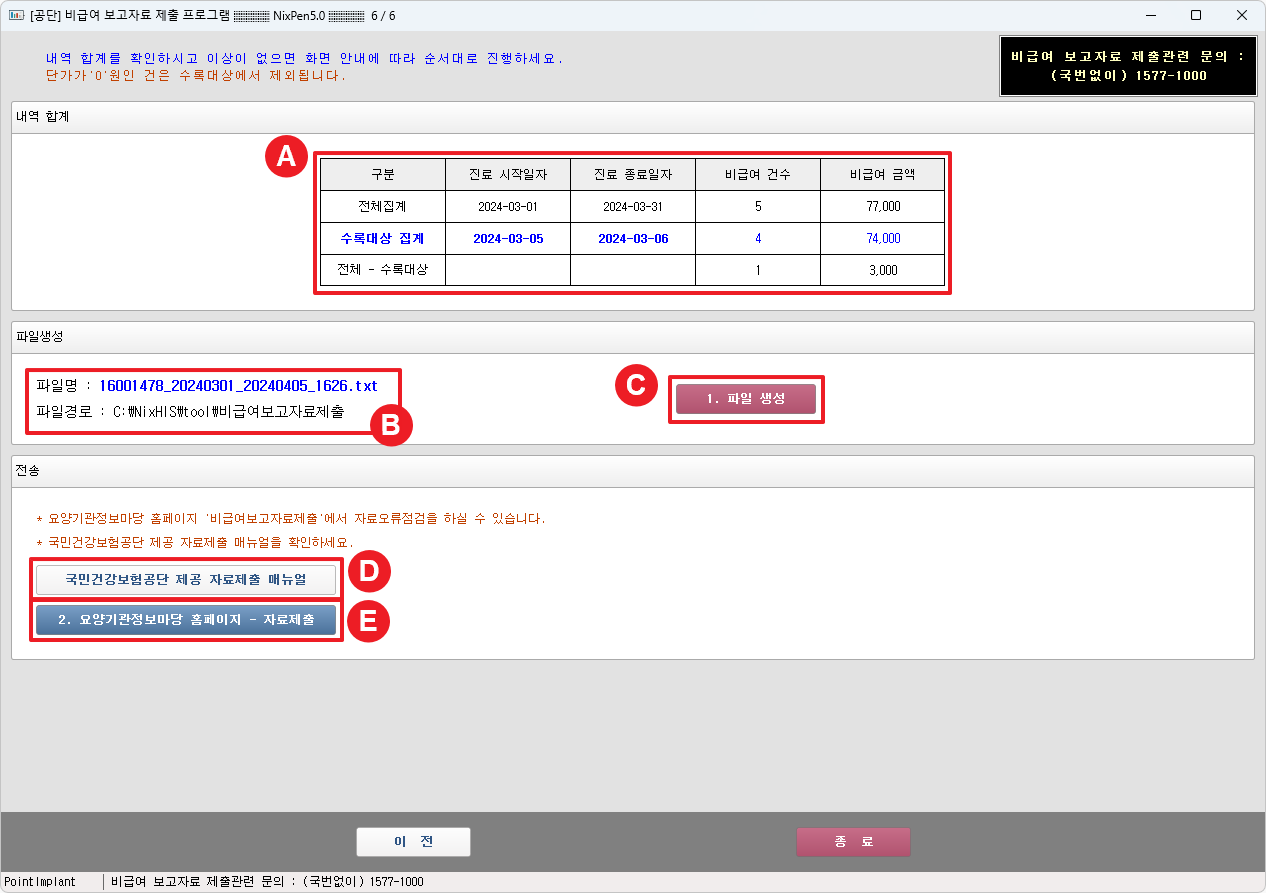The height and width of the screenshot is (893, 1266).
Task: Click the red circle B marker
Action: 391,426
